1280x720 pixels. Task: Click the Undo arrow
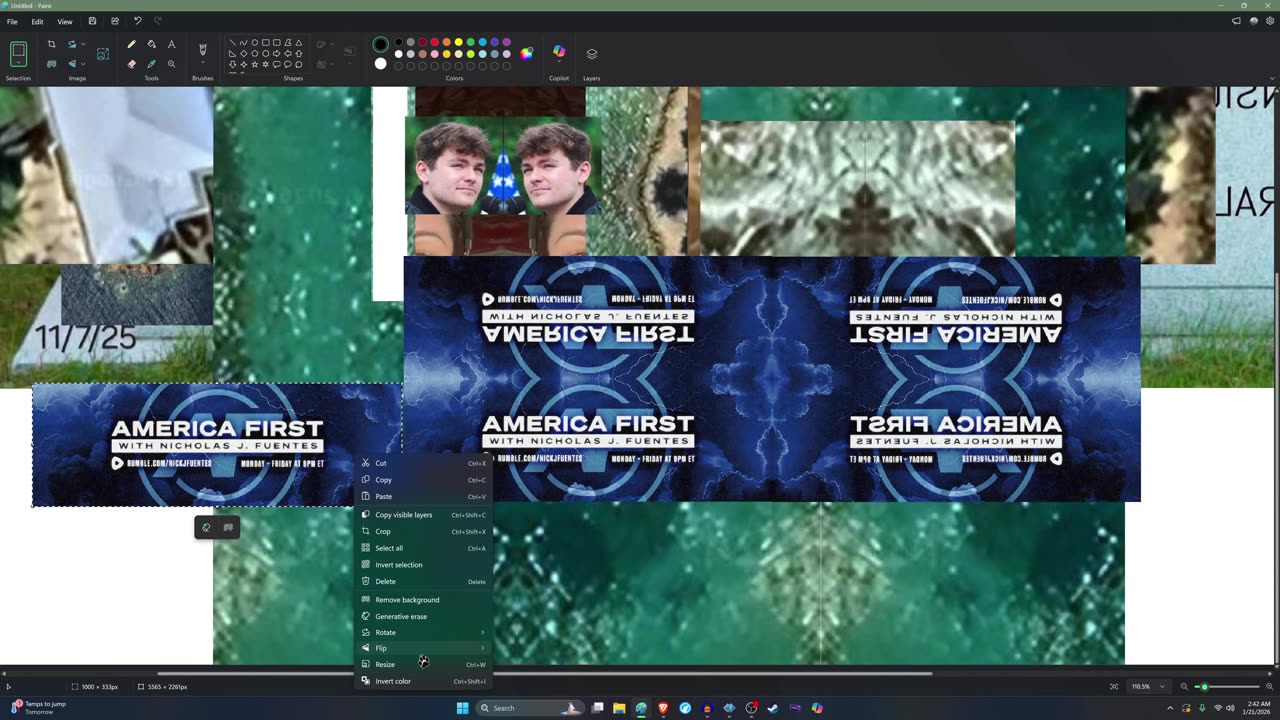click(x=137, y=21)
